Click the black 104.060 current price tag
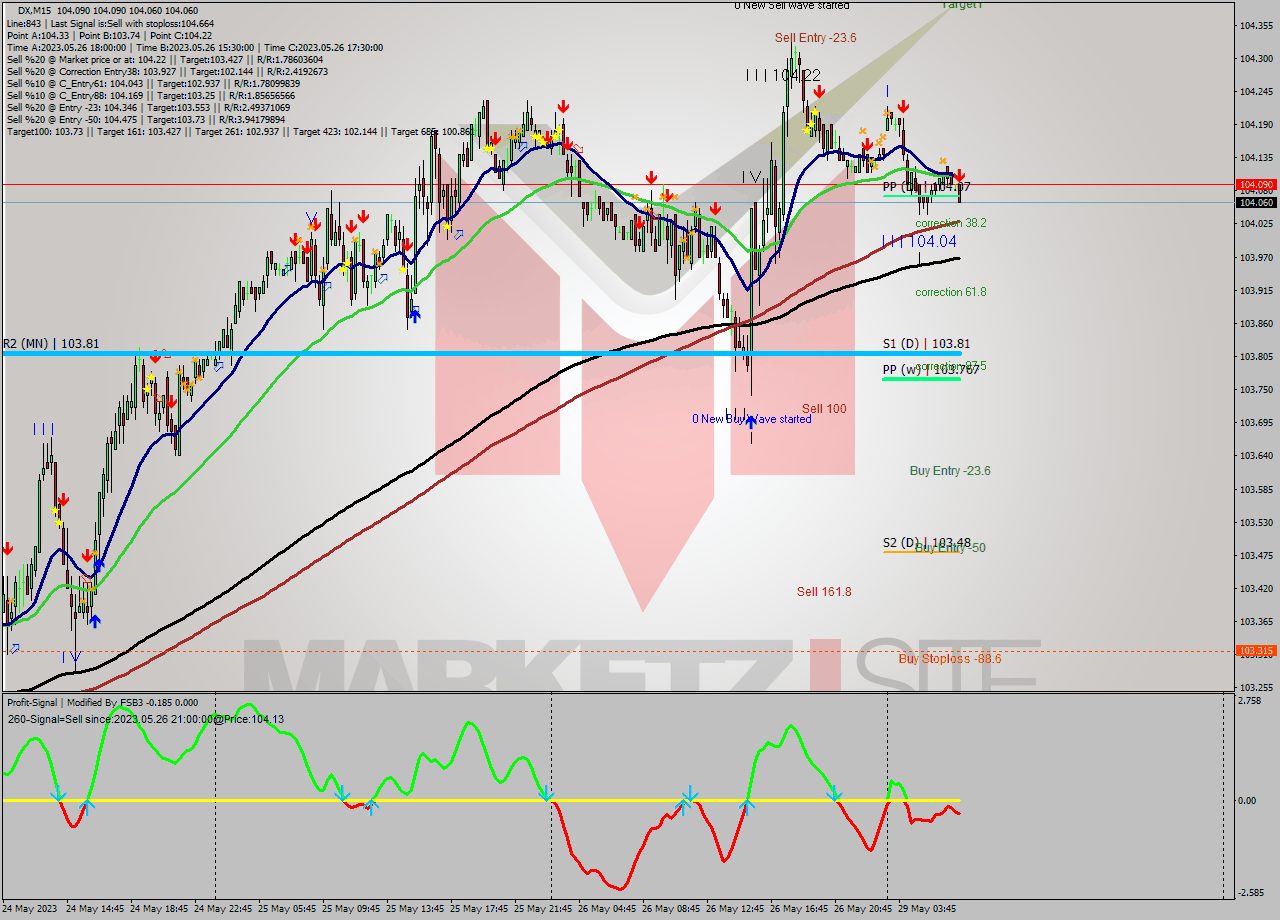 [1256, 203]
